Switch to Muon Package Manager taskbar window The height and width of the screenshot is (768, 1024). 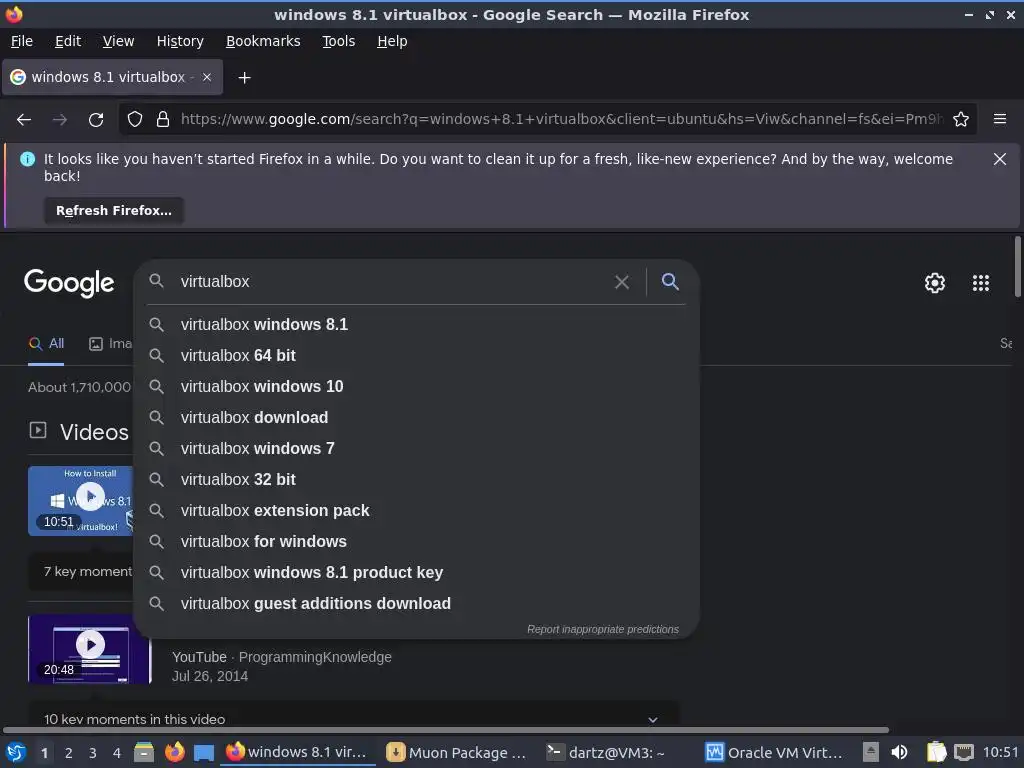click(457, 753)
